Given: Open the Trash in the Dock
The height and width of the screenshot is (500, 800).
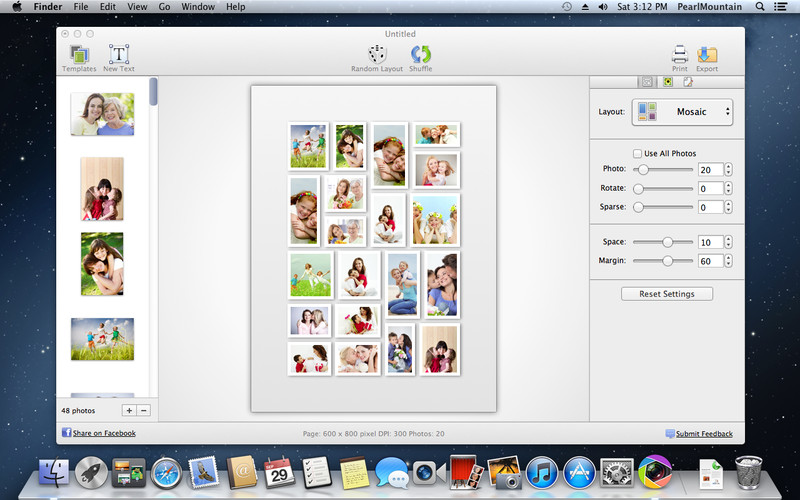Looking at the screenshot, I should tap(748, 472).
